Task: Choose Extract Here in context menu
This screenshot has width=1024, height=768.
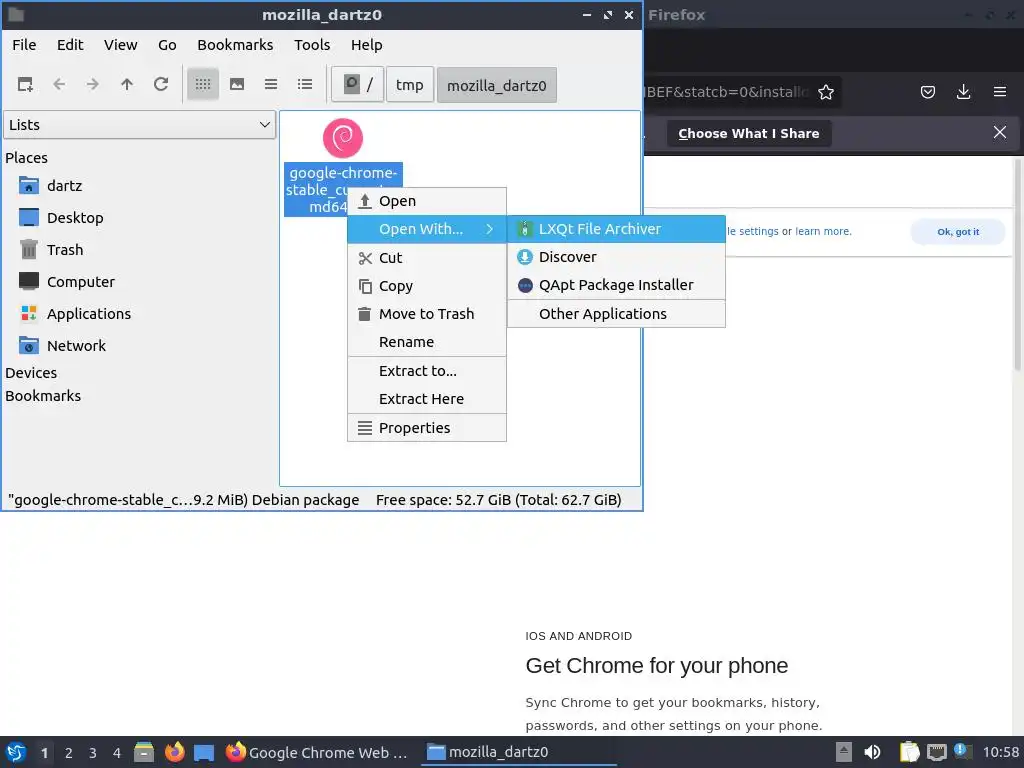Action: [427, 399]
